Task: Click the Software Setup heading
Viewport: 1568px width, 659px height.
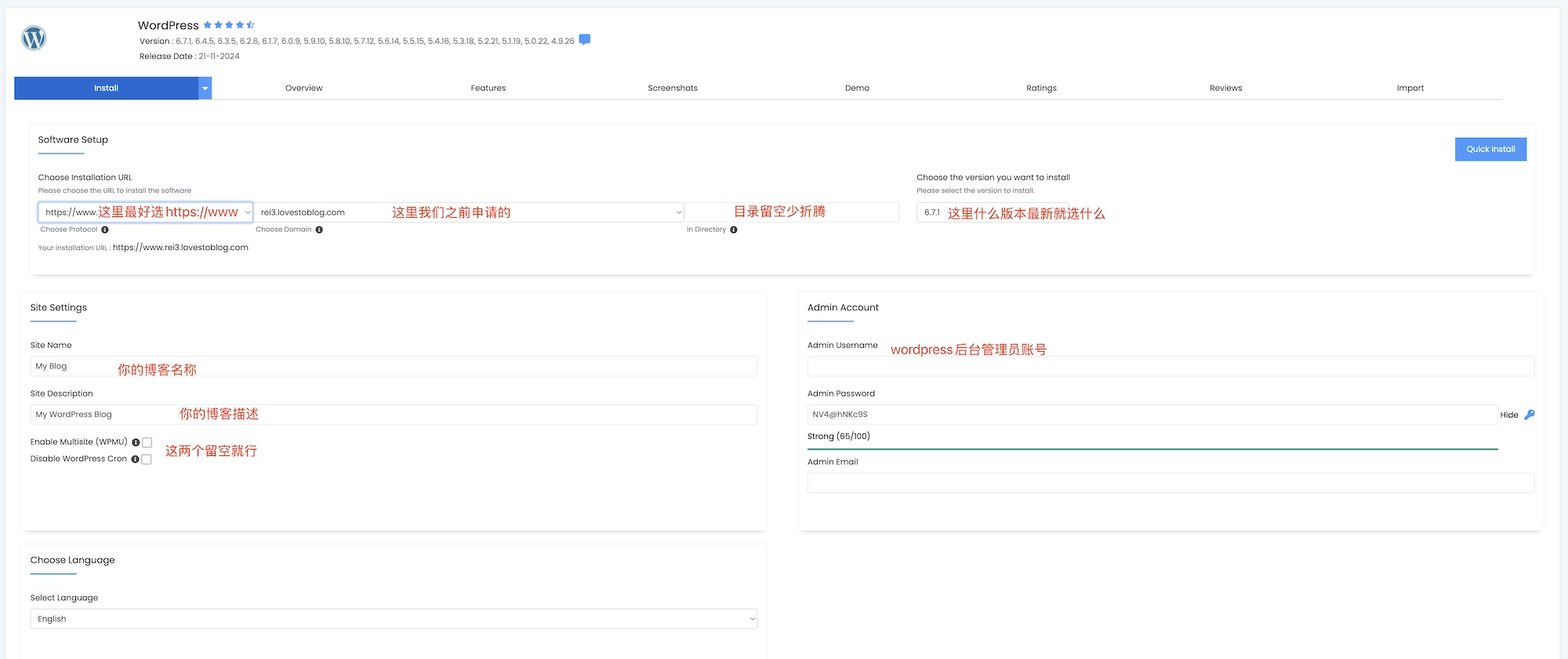Action: (73, 139)
